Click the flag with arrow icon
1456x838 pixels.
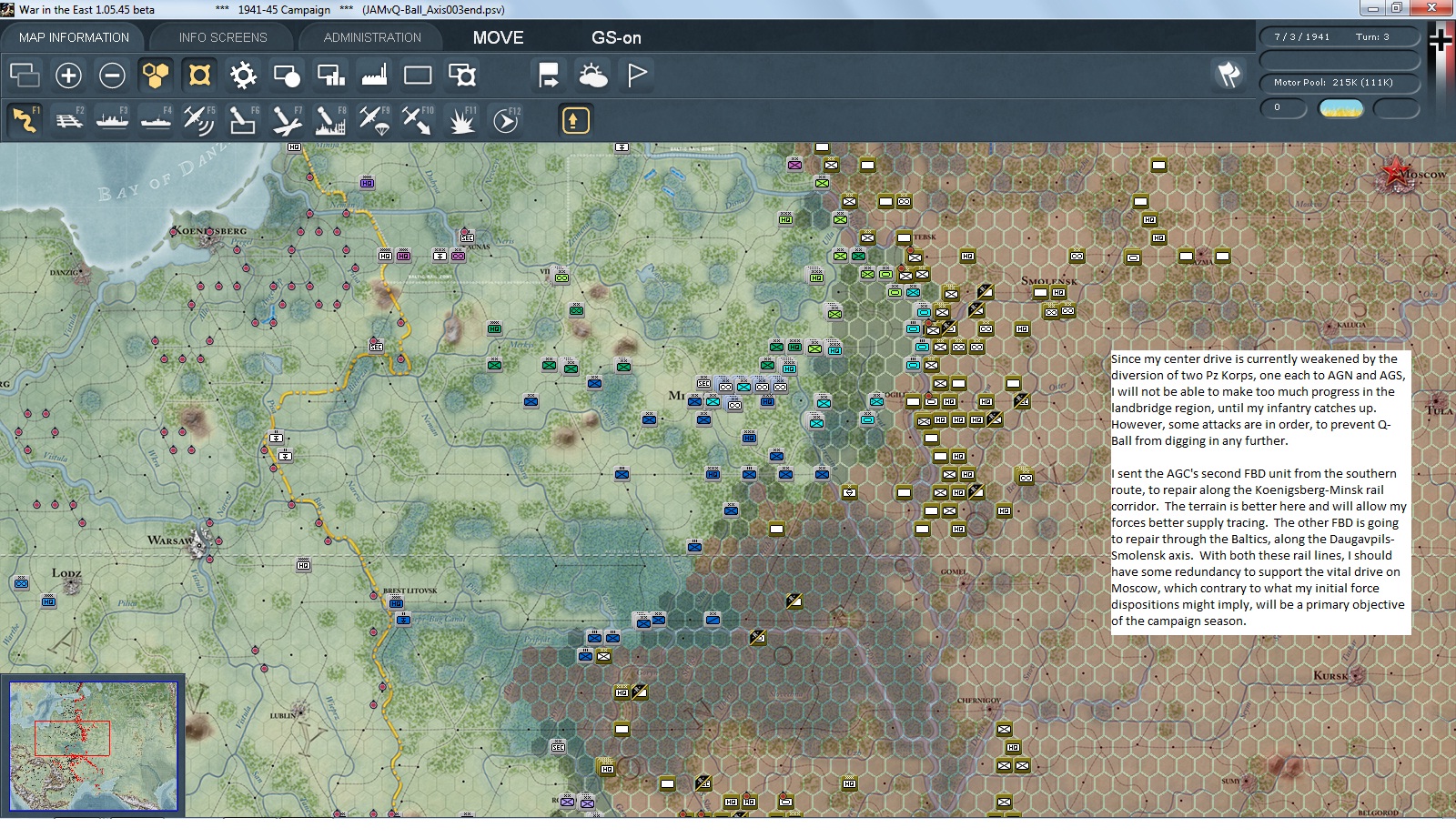pyautogui.click(x=549, y=75)
